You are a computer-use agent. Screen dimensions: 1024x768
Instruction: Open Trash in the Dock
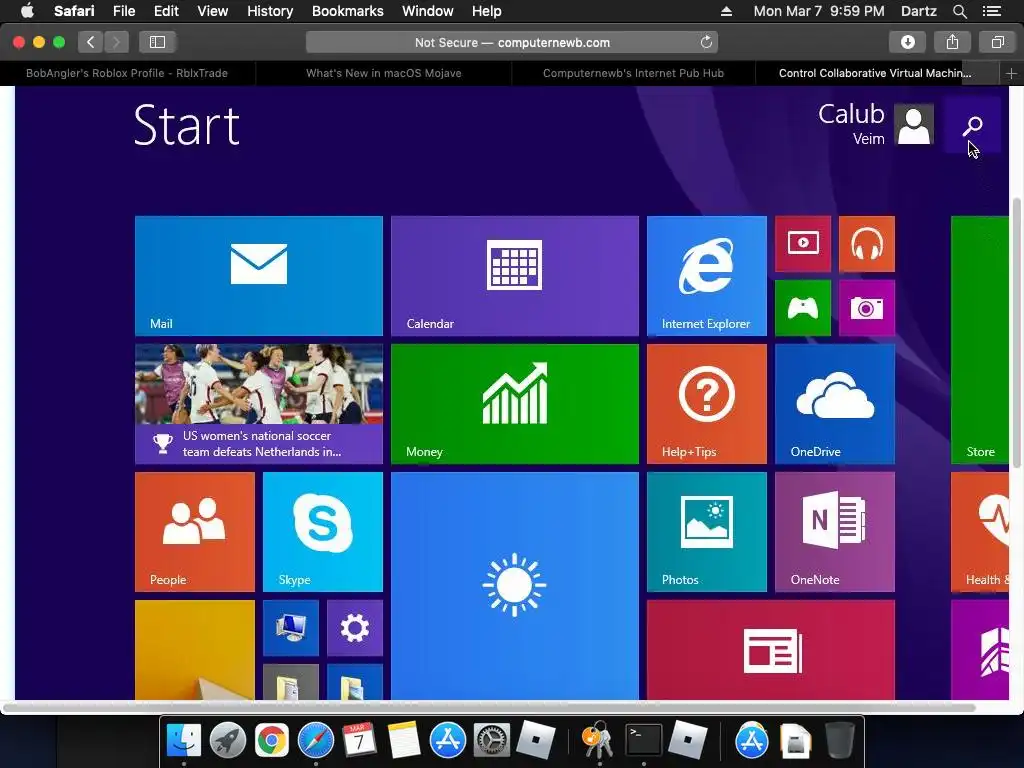839,741
